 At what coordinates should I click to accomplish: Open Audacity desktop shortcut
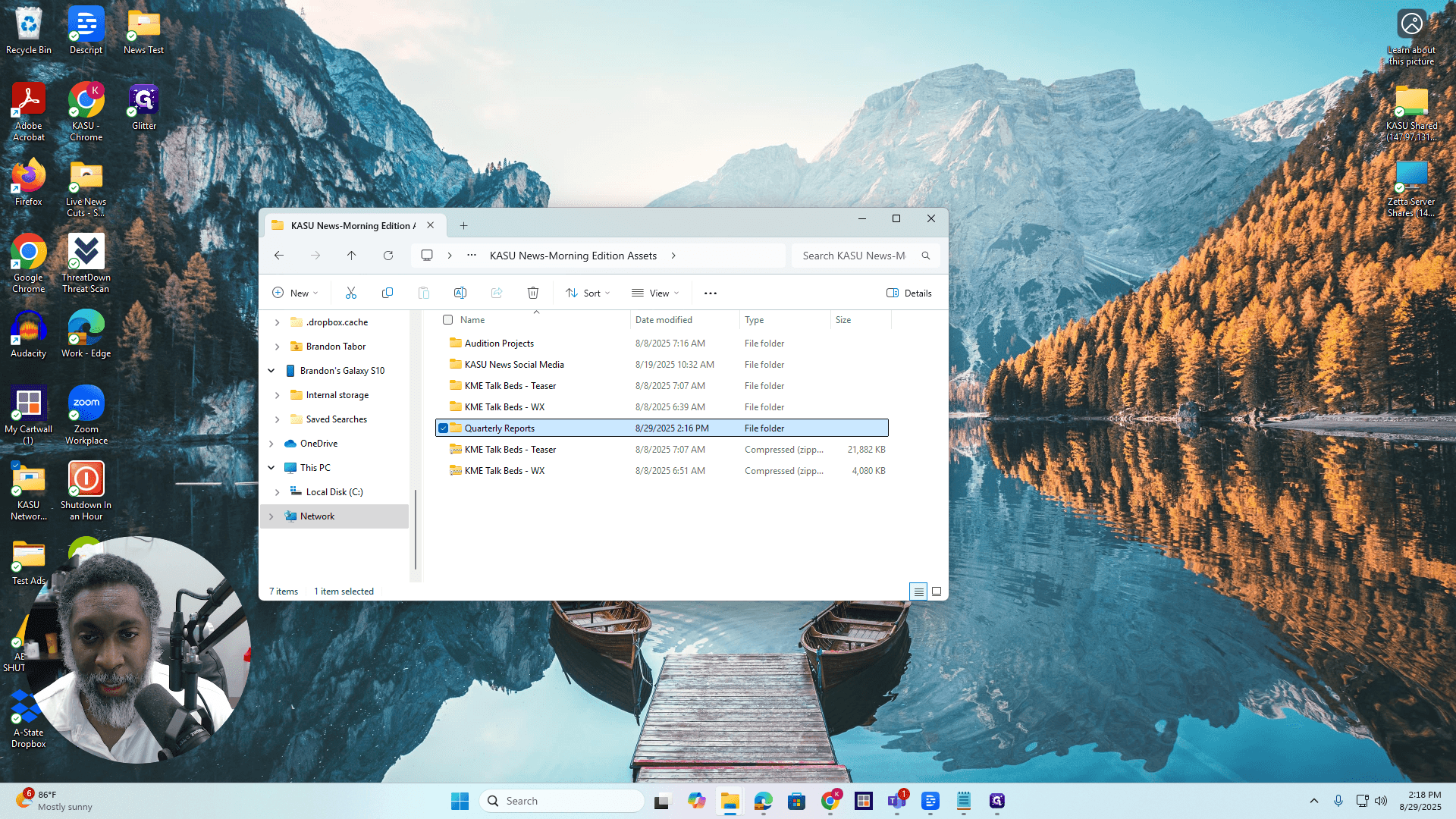(28, 334)
